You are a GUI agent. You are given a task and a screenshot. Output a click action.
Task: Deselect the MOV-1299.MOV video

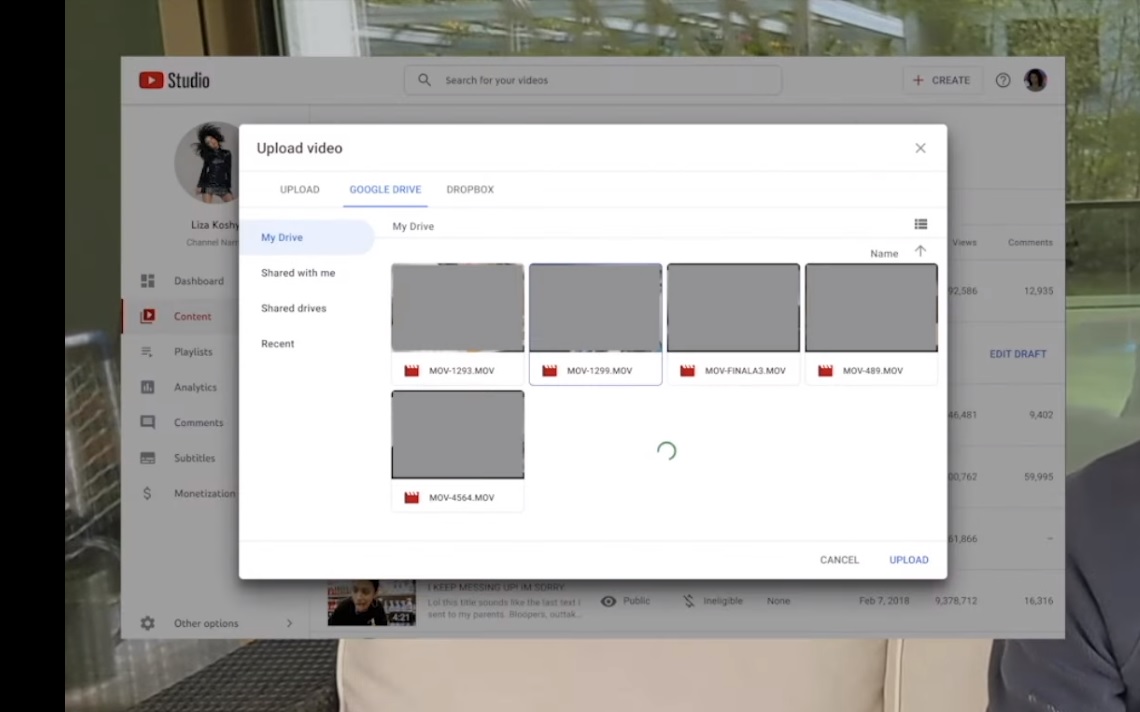point(595,308)
